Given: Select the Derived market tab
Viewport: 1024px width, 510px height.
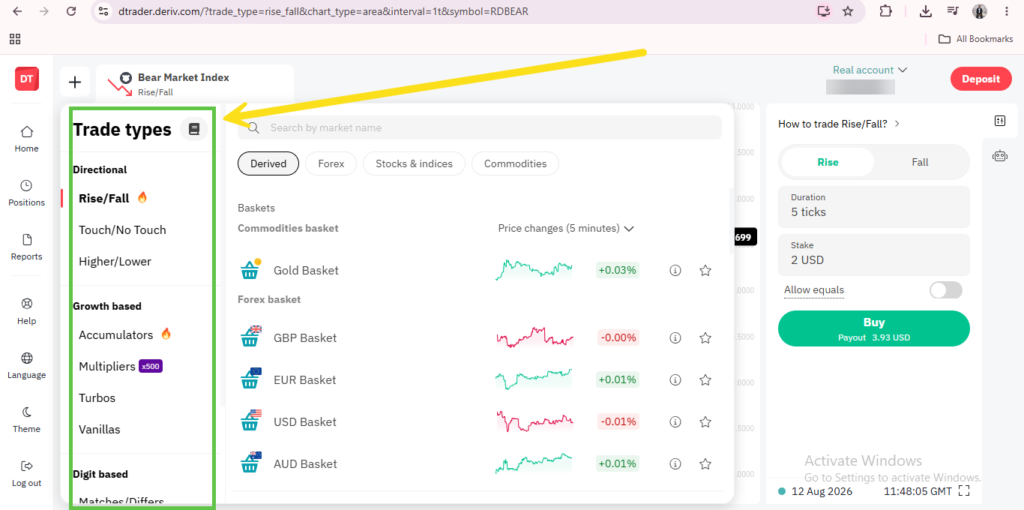Looking at the screenshot, I should click(268, 164).
